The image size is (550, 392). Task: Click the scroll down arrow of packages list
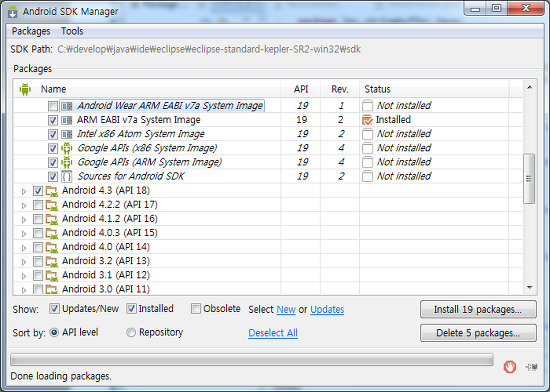click(529, 288)
